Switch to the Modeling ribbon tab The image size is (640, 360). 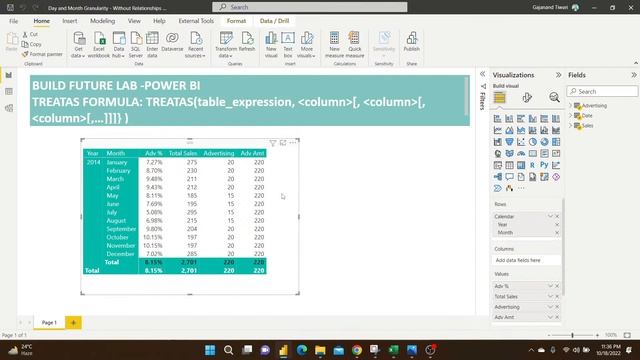coord(102,21)
